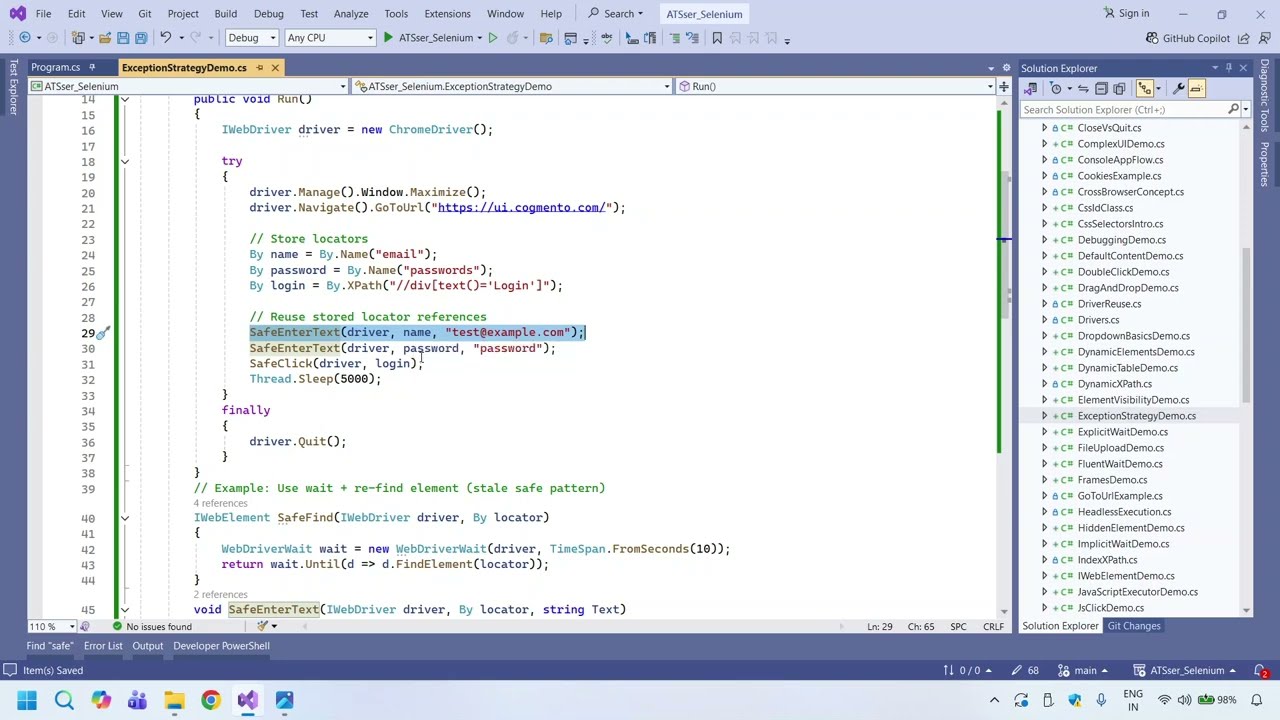This screenshot has height=720, width=1280.
Task: Open the Git menu
Action: click(144, 14)
